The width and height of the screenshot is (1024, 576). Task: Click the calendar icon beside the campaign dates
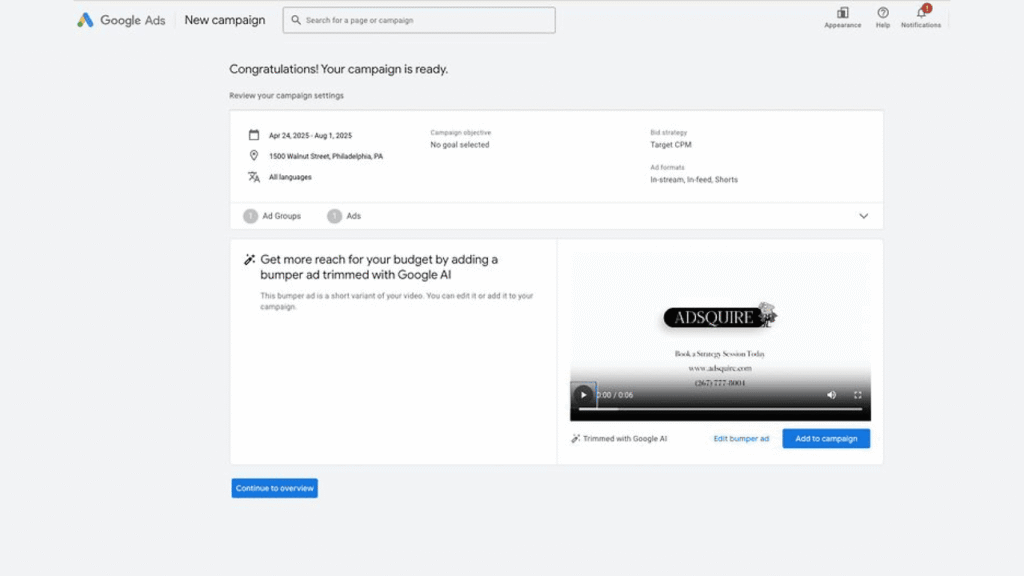255,134
